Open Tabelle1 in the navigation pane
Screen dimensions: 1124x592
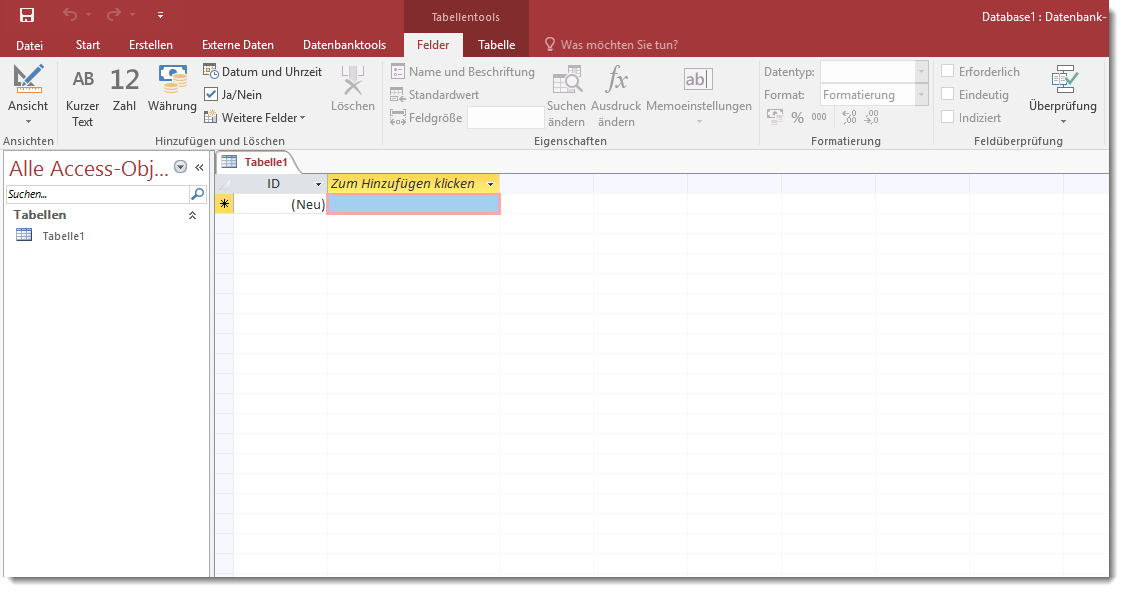coord(62,236)
